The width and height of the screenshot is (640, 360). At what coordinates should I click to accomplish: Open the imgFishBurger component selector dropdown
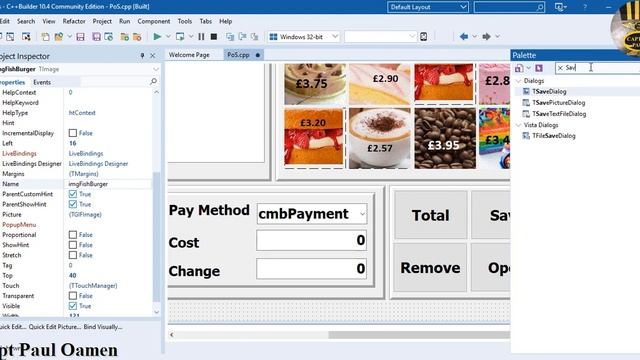click(x=156, y=69)
